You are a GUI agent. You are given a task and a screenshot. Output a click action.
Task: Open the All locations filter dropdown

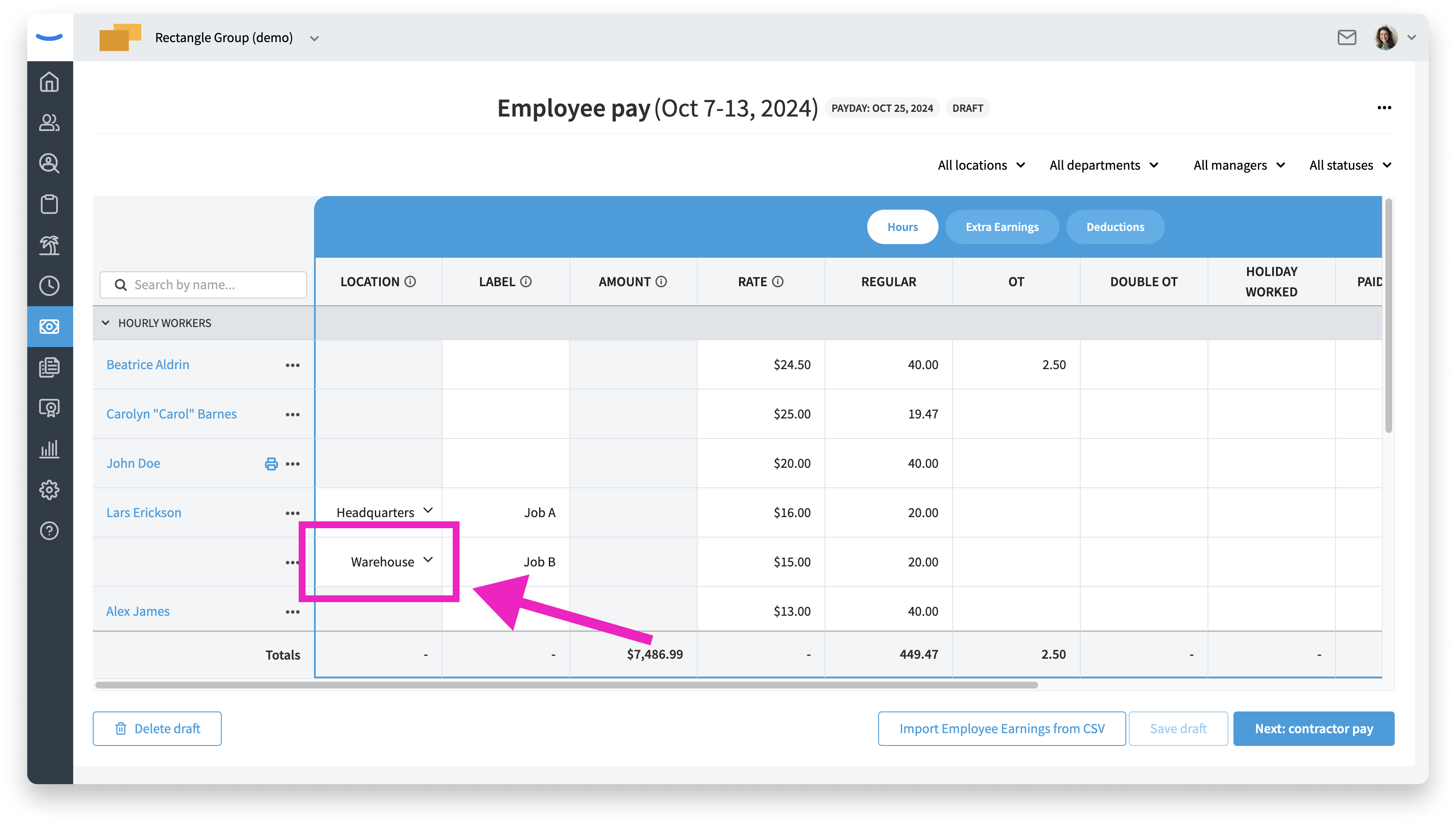pyautogui.click(x=981, y=165)
